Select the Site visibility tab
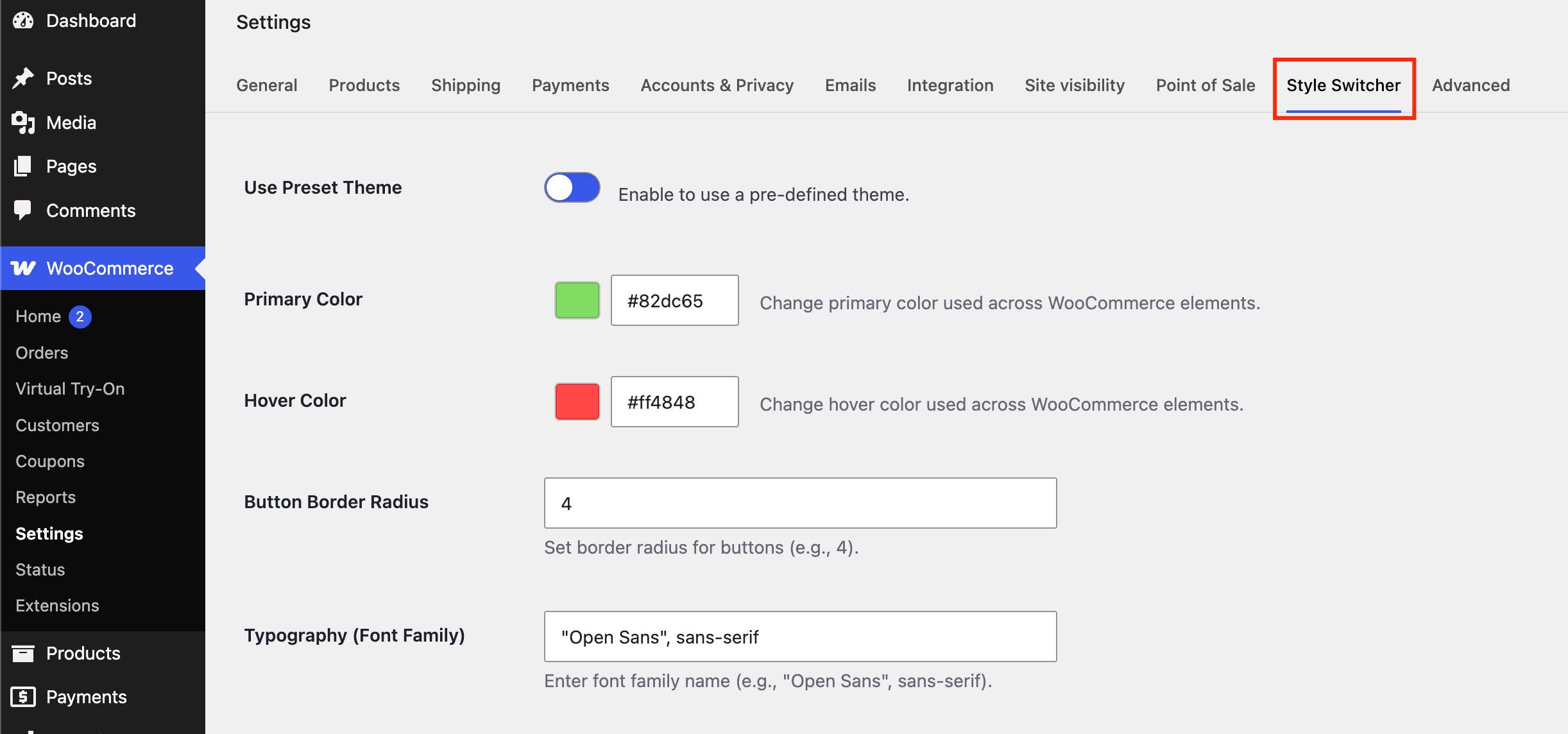1568x734 pixels. 1075,85
